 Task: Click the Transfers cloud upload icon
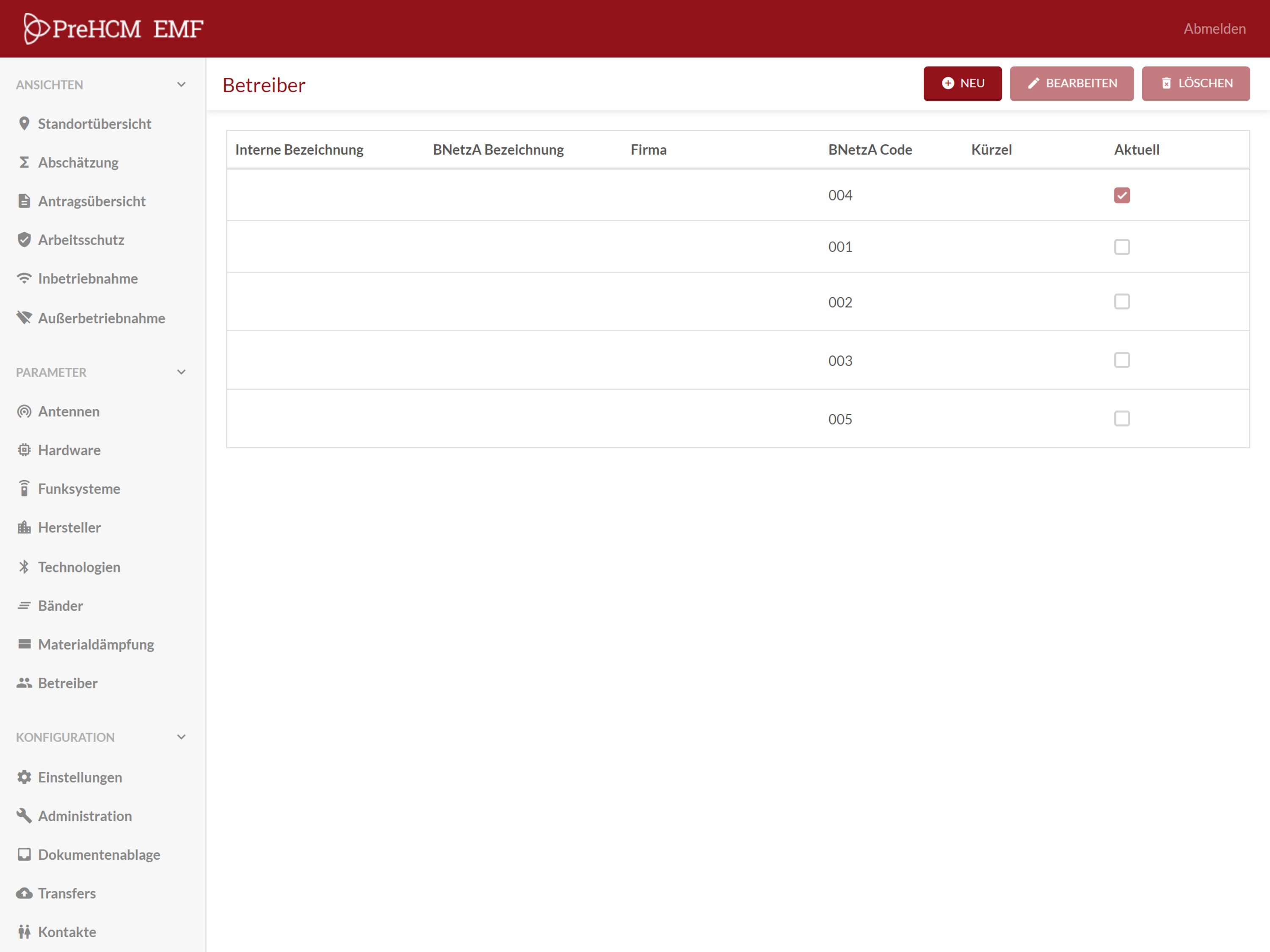click(24, 894)
